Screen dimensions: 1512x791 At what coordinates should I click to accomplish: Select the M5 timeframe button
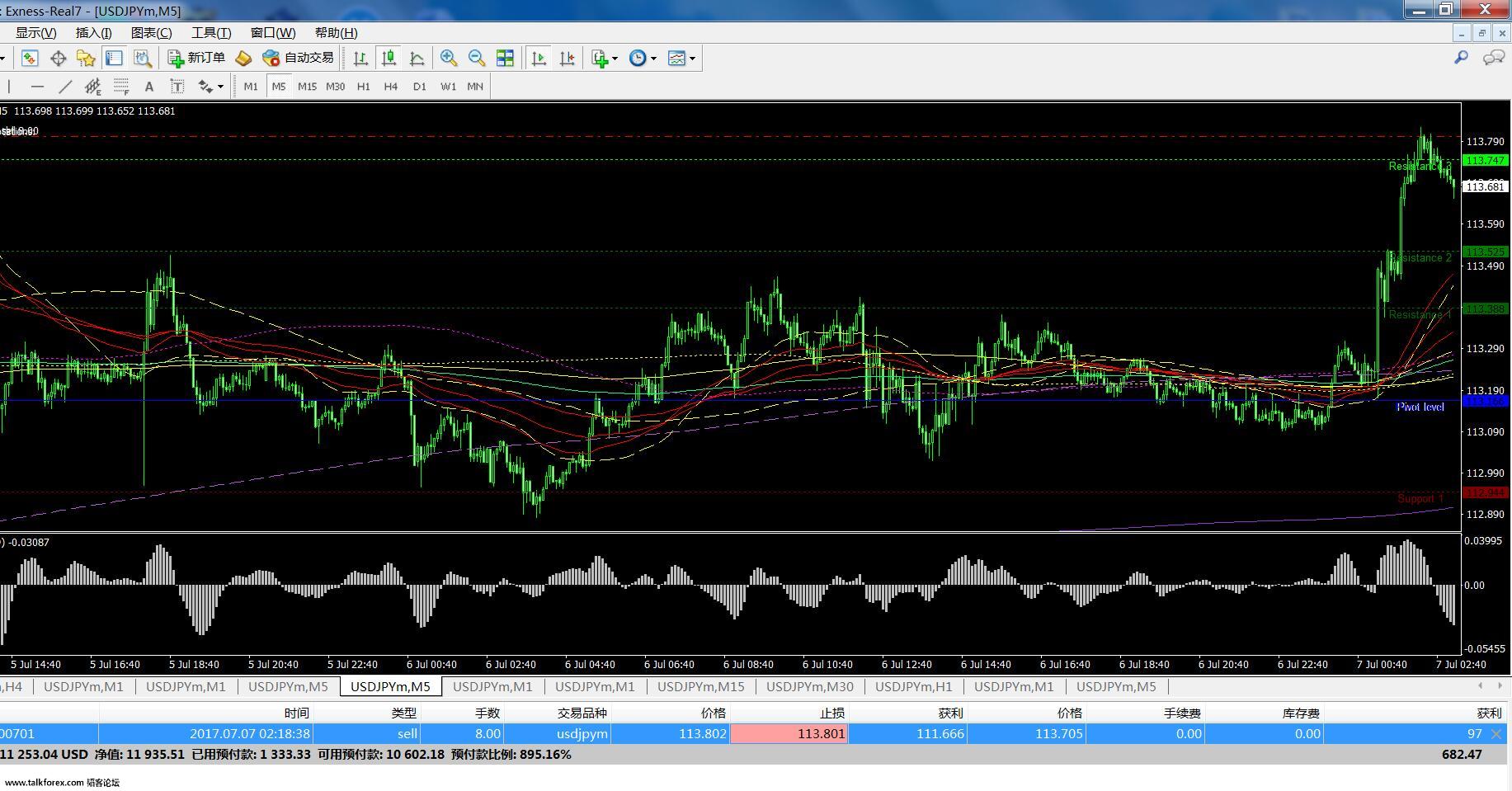[279, 86]
